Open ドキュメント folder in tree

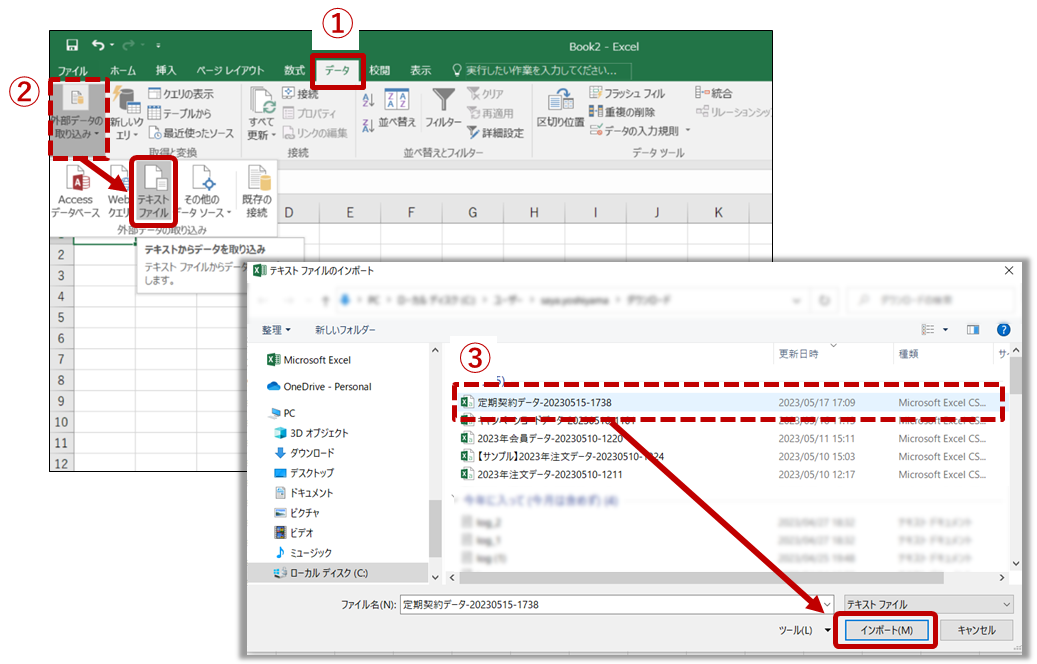(304, 492)
